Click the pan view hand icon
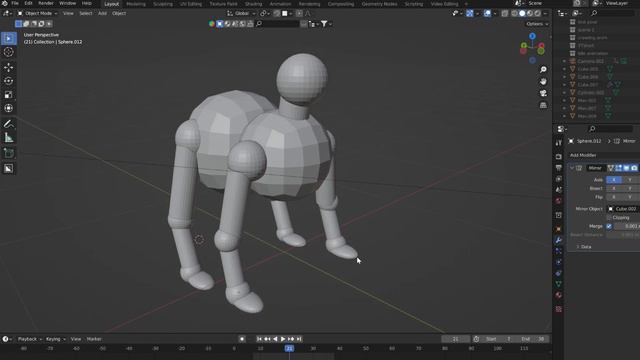The image size is (640, 360). click(543, 82)
